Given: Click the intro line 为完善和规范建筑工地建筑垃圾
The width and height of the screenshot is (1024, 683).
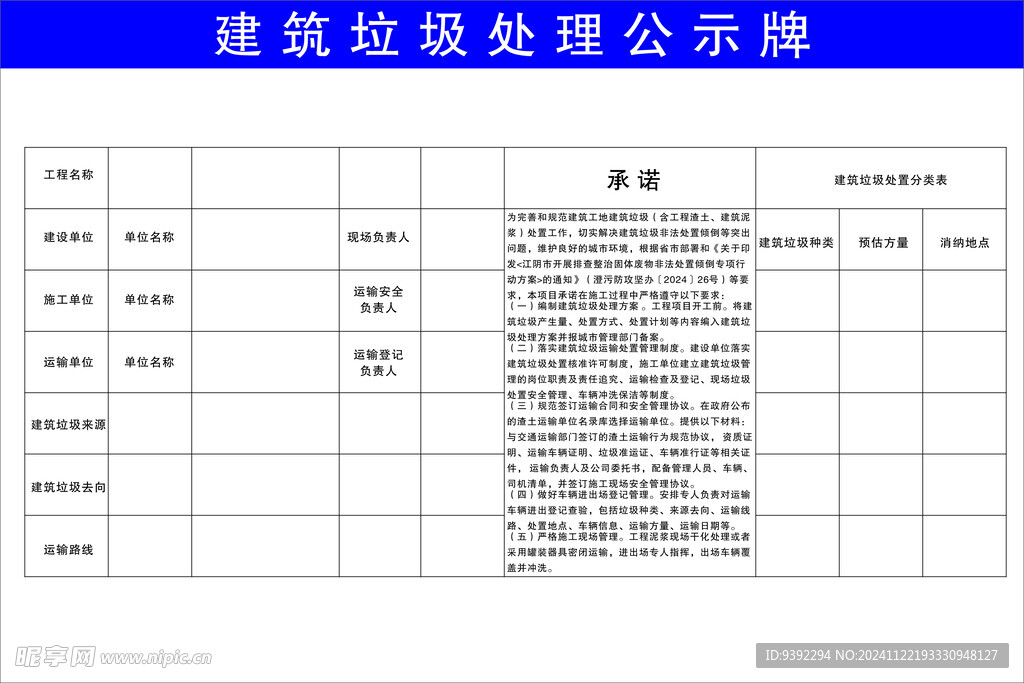Looking at the screenshot, I should (x=628, y=217).
